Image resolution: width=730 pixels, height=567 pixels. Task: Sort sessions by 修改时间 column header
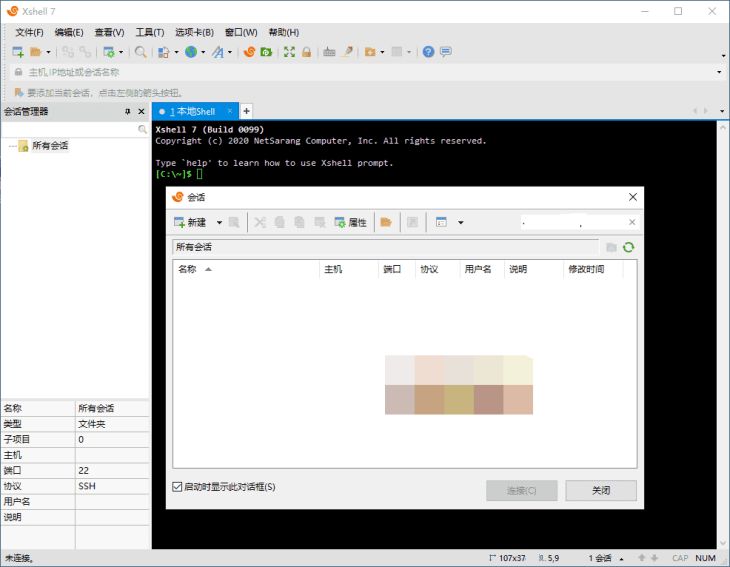(x=593, y=269)
